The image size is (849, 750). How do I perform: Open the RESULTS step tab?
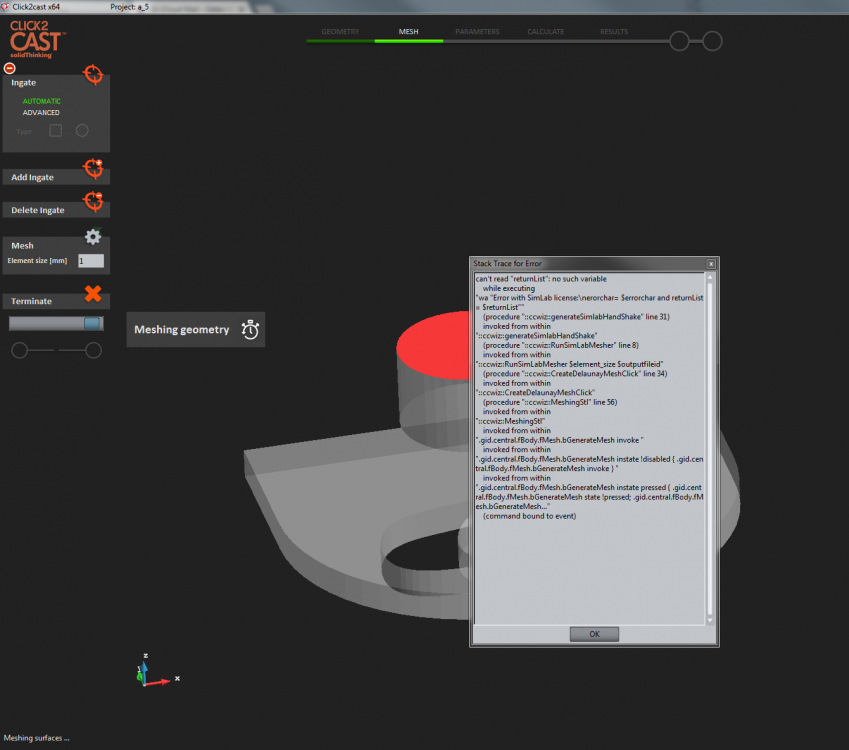pos(614,31)
